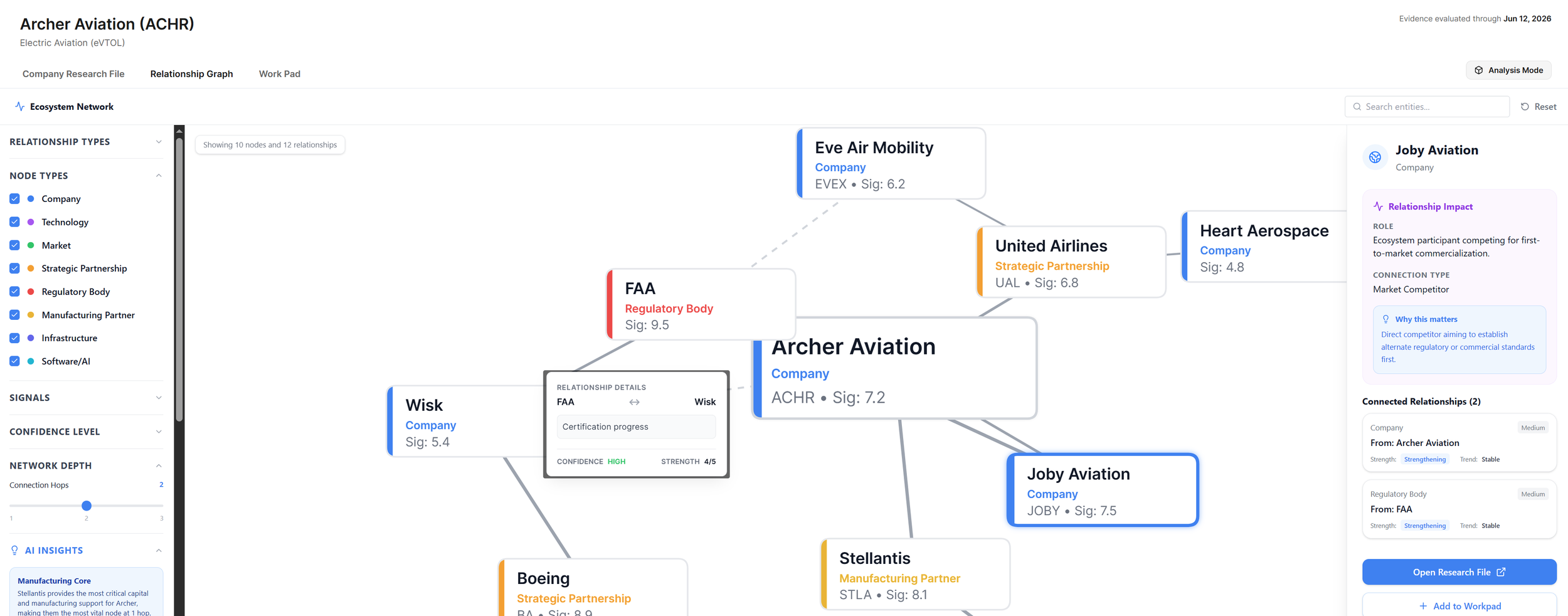Collapse the AI Insights section
The height and width of the screenshot is (616, 1568).
[x=86, y=550]
